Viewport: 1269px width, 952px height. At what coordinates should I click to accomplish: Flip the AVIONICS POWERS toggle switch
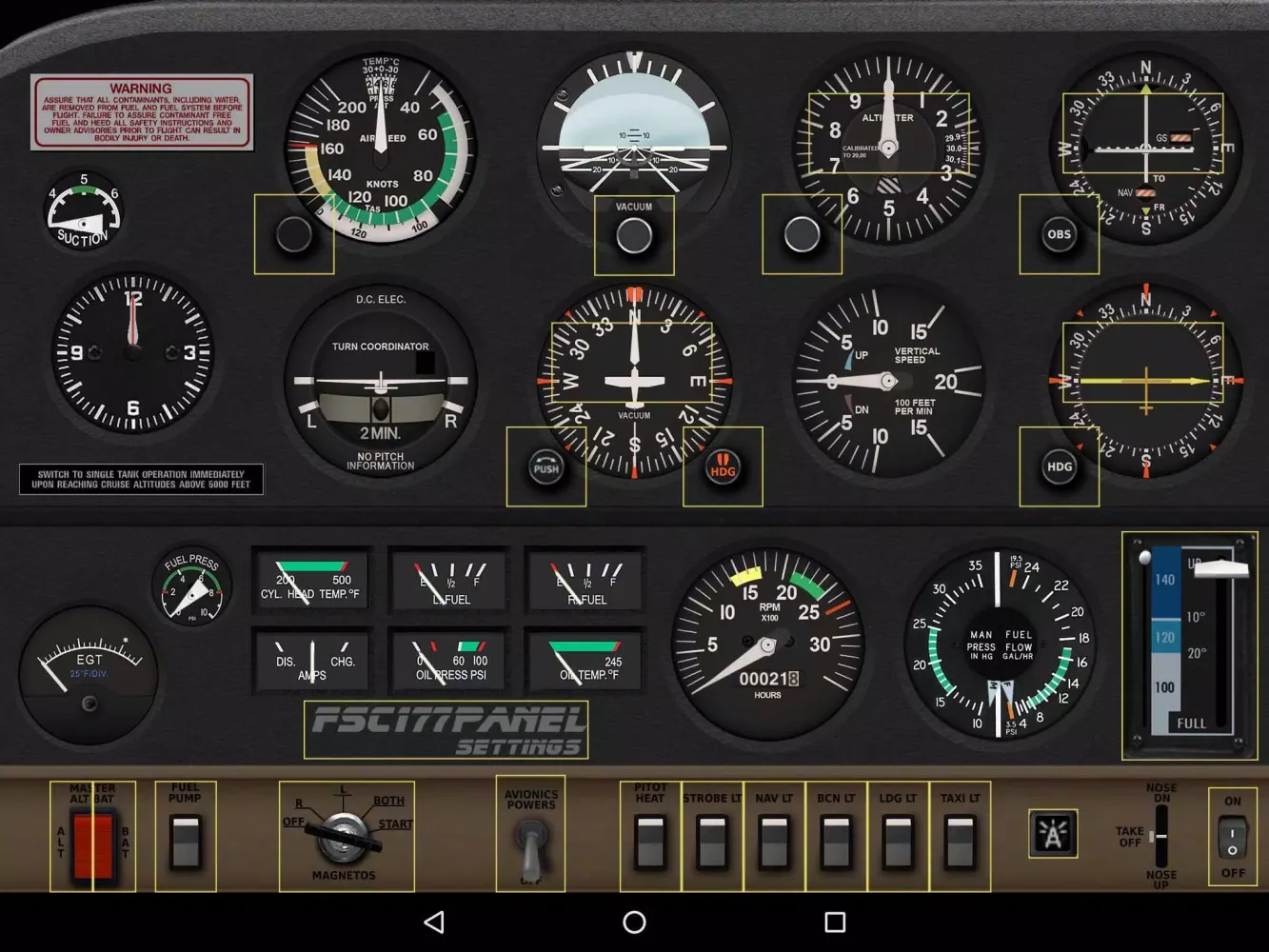(x=530, y=833)
